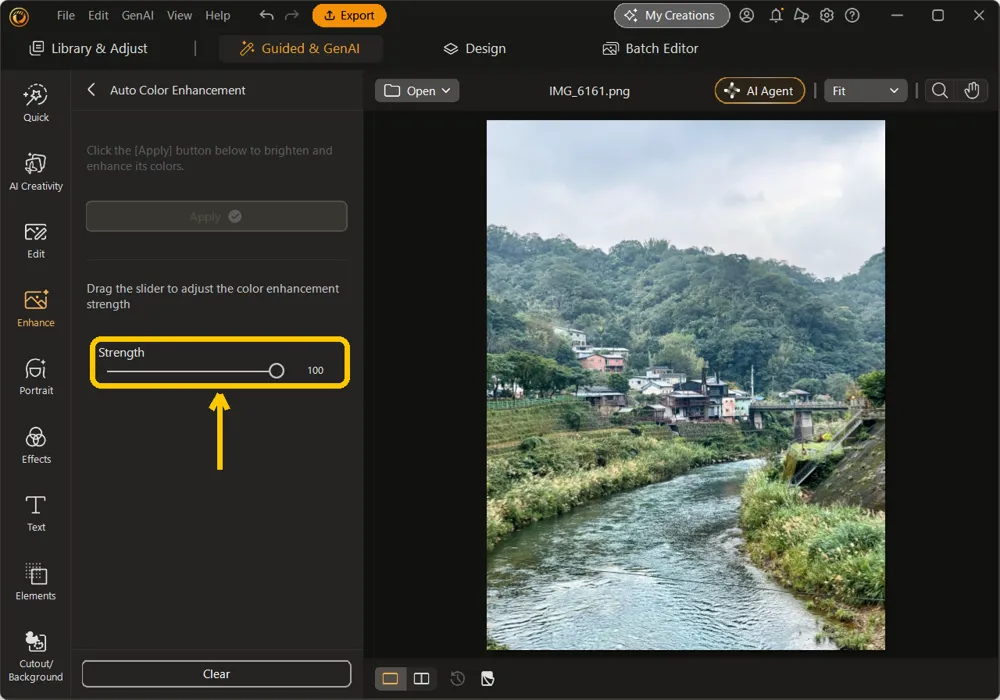Open the Fit zoom level dropdown
Viewport: 1000px width, 700px height.
[x=865, y=91]
